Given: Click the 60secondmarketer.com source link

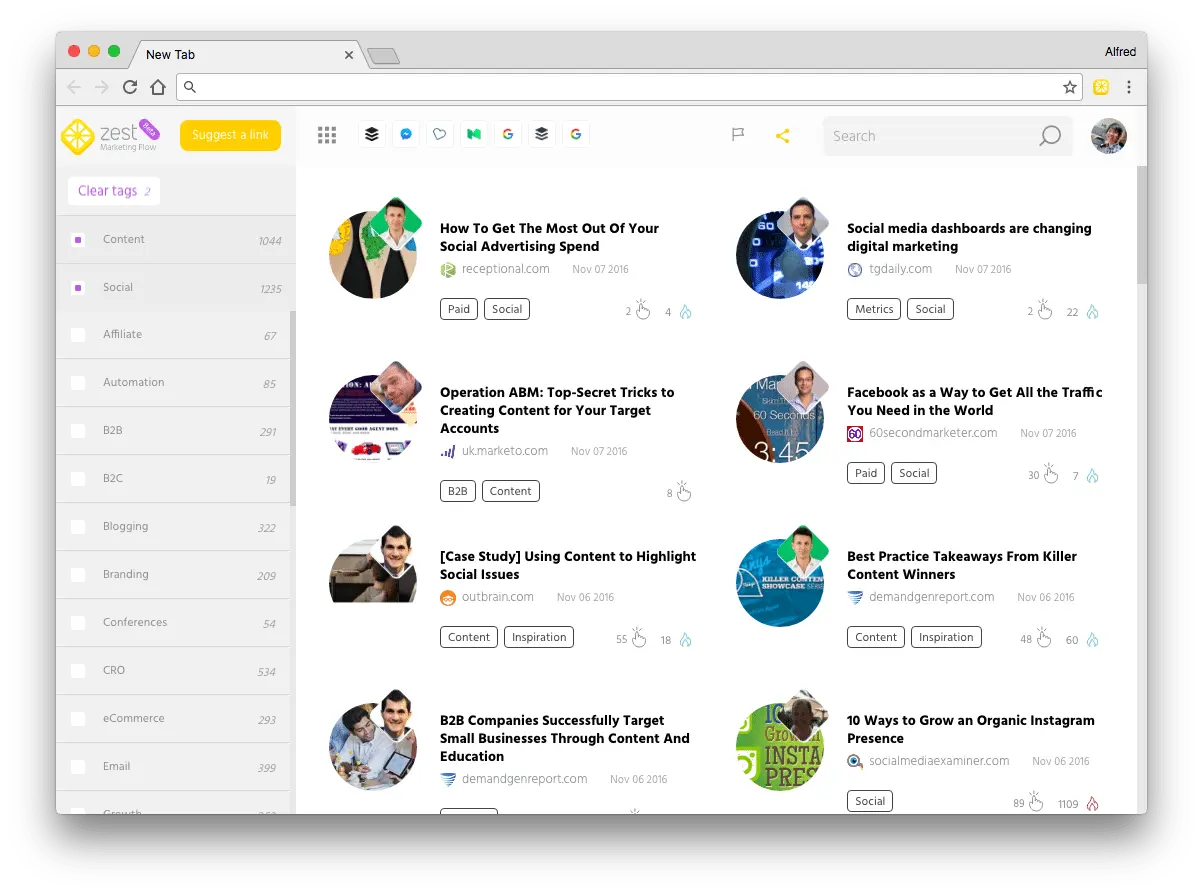Looking at the screenshot, I should [x=933, y=433].
